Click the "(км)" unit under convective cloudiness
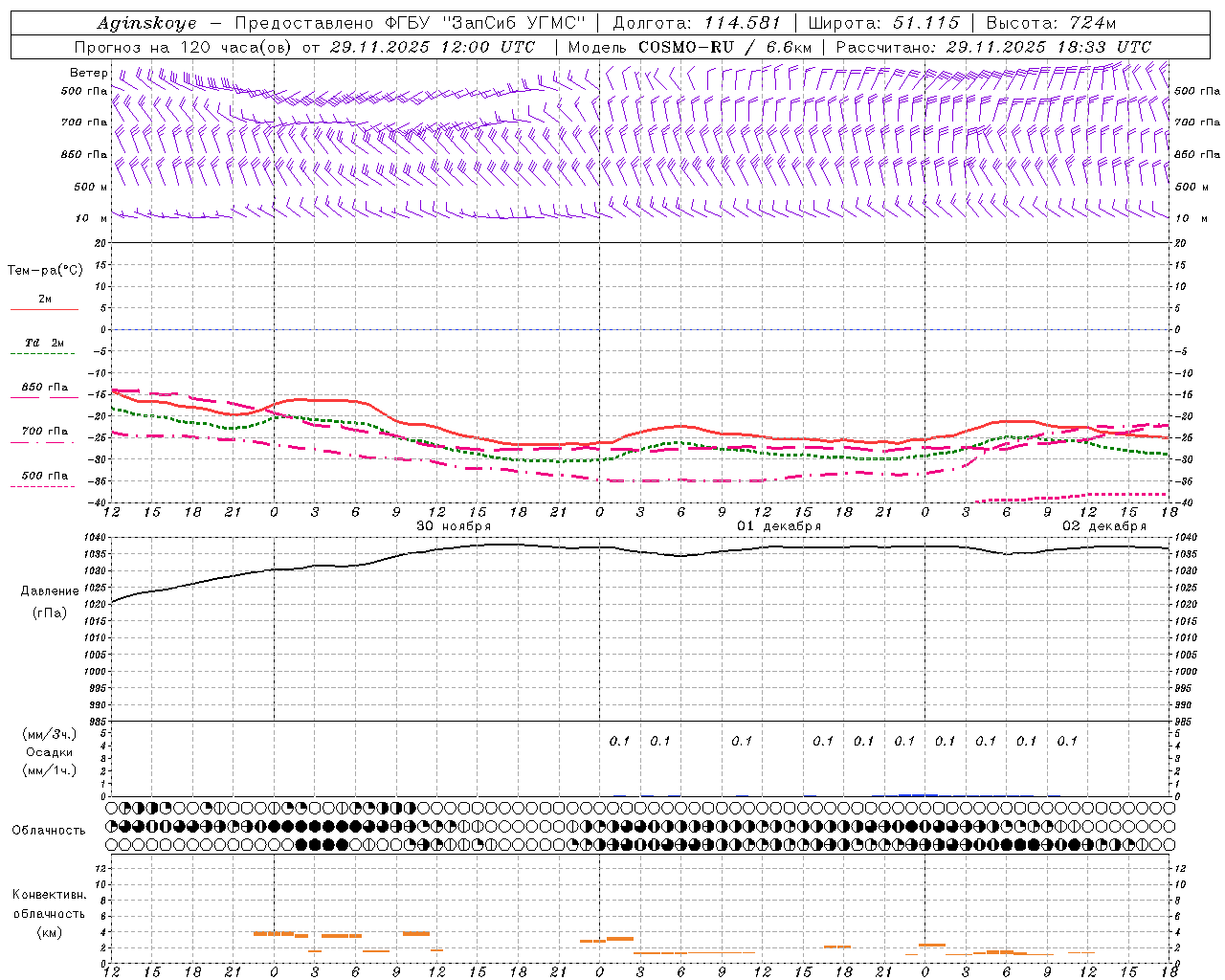 click(x=50, y=932)
